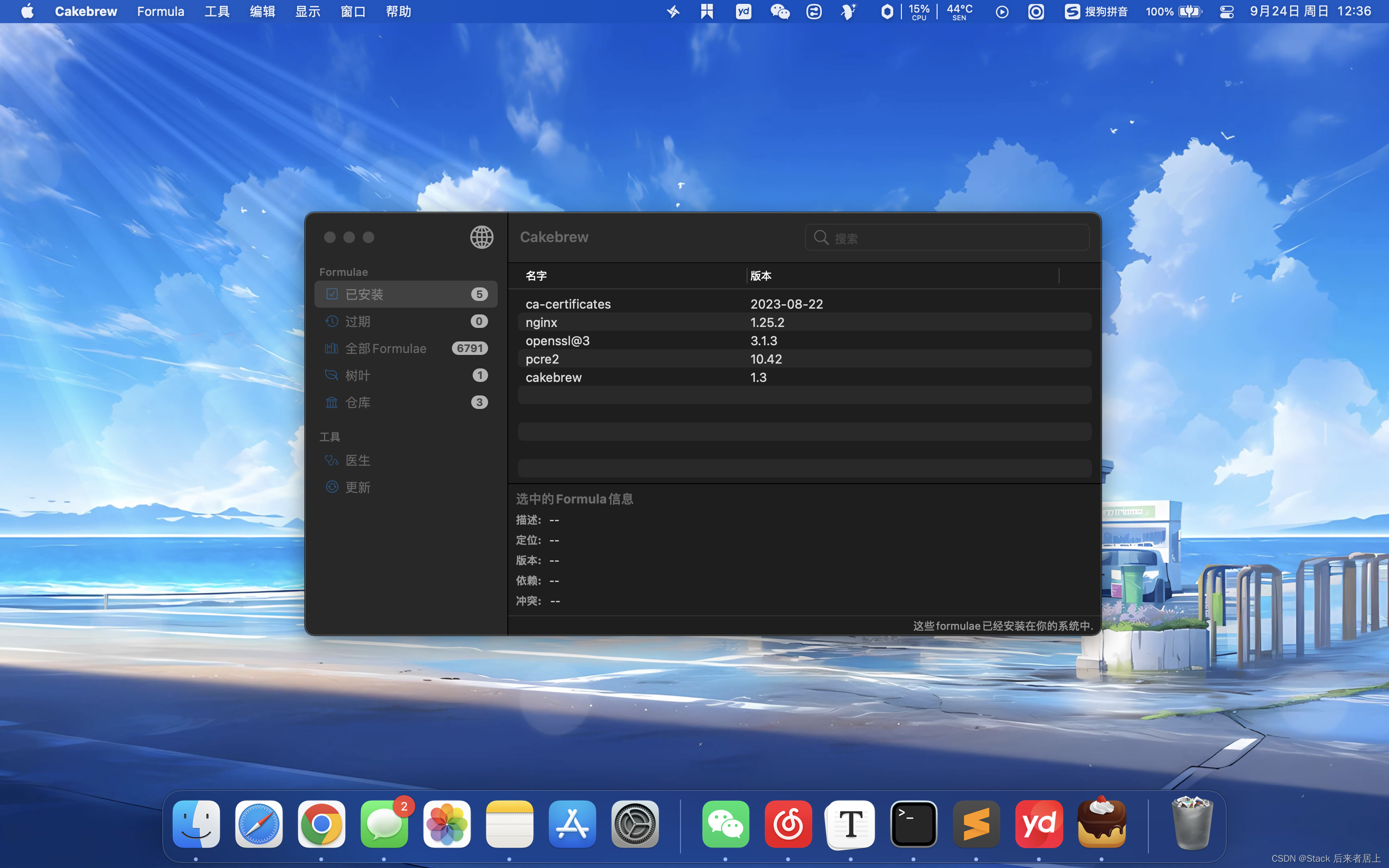Viewport: 1389px width, 868px height.
Task: Open App Store from the Dock
Action: click(x=572, y=824)
